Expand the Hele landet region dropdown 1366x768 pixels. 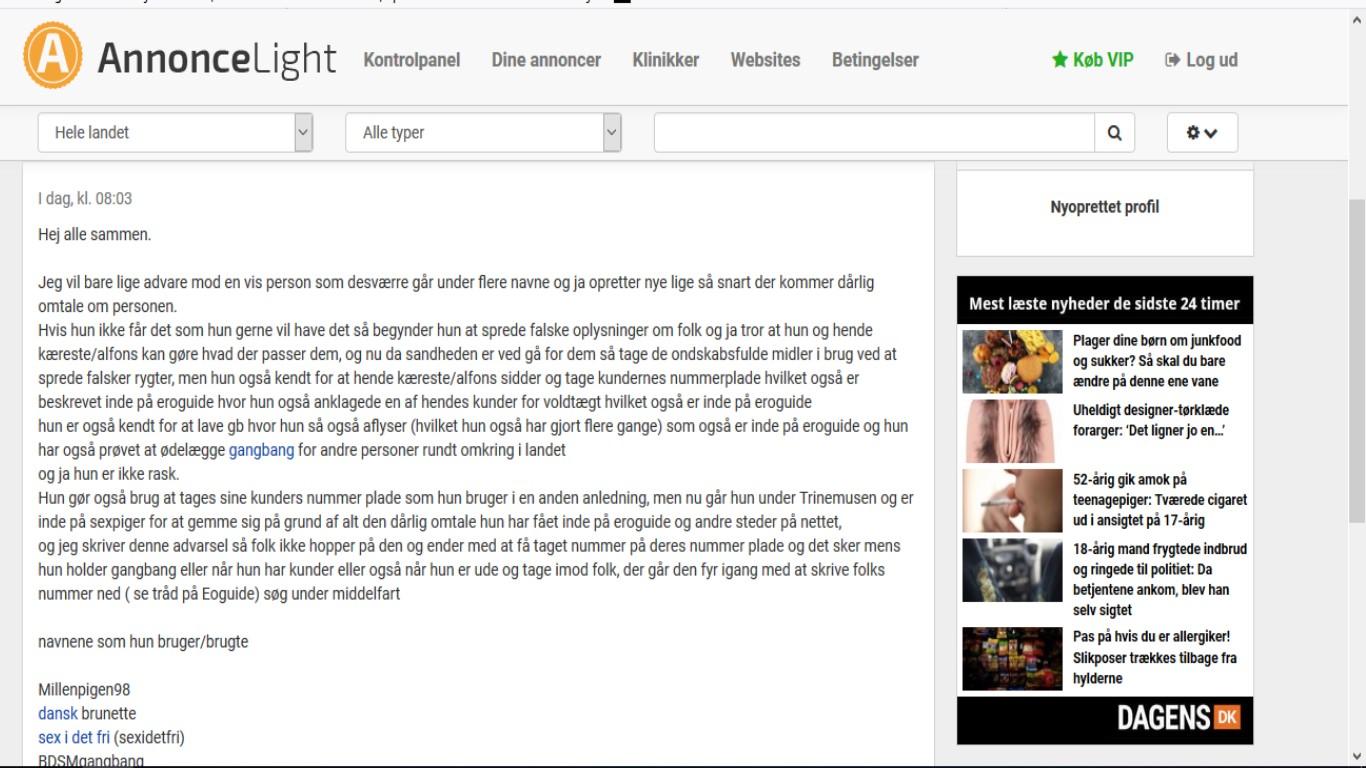pos(176,132)
